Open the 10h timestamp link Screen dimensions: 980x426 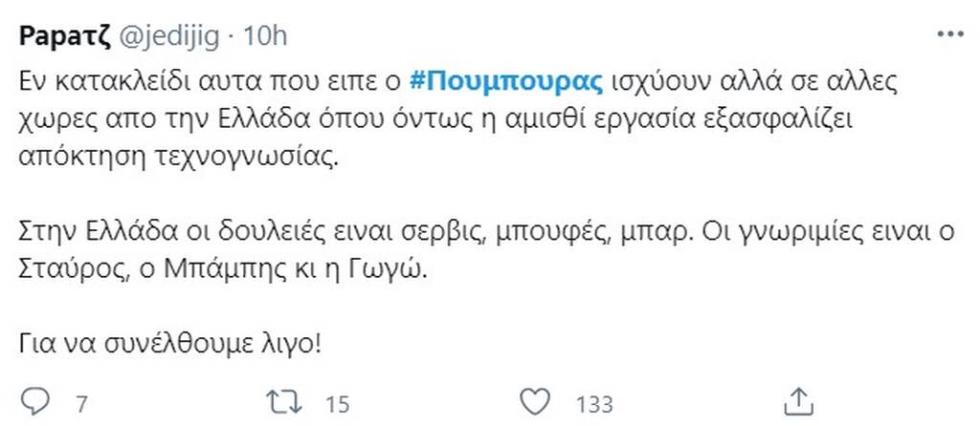point(266,37)
